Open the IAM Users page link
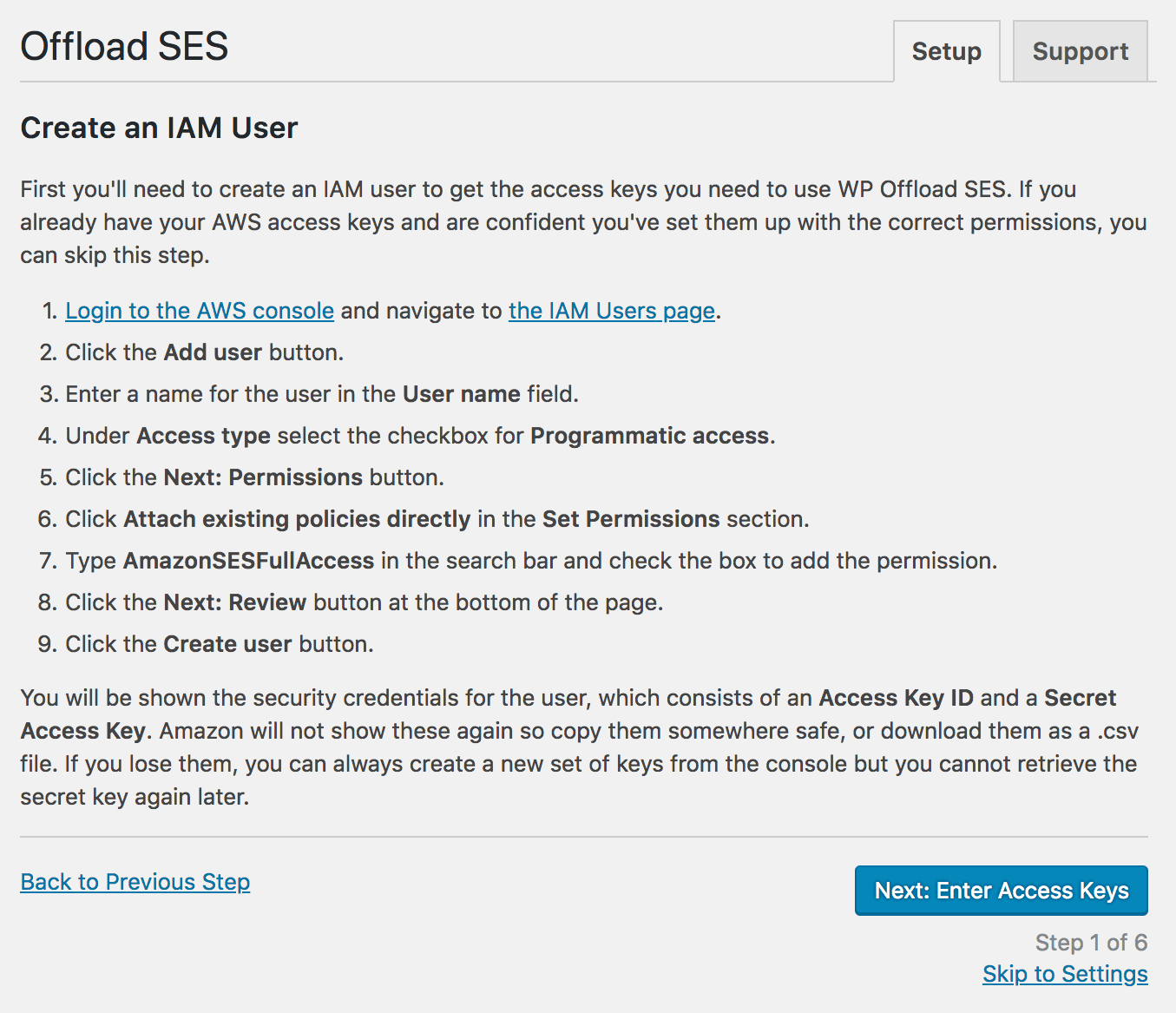The image size is (1176, 1013). pos(611,311)
